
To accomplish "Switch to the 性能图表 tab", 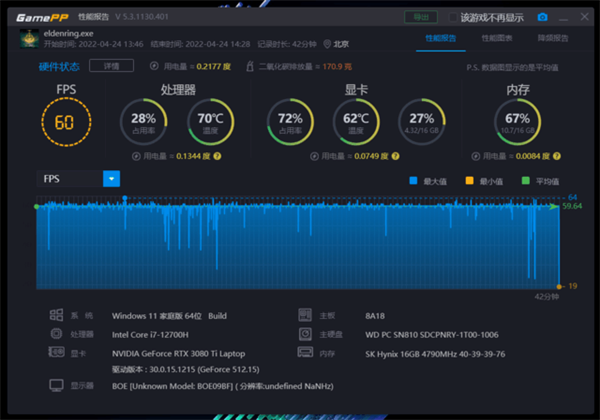I will point(496,38).
